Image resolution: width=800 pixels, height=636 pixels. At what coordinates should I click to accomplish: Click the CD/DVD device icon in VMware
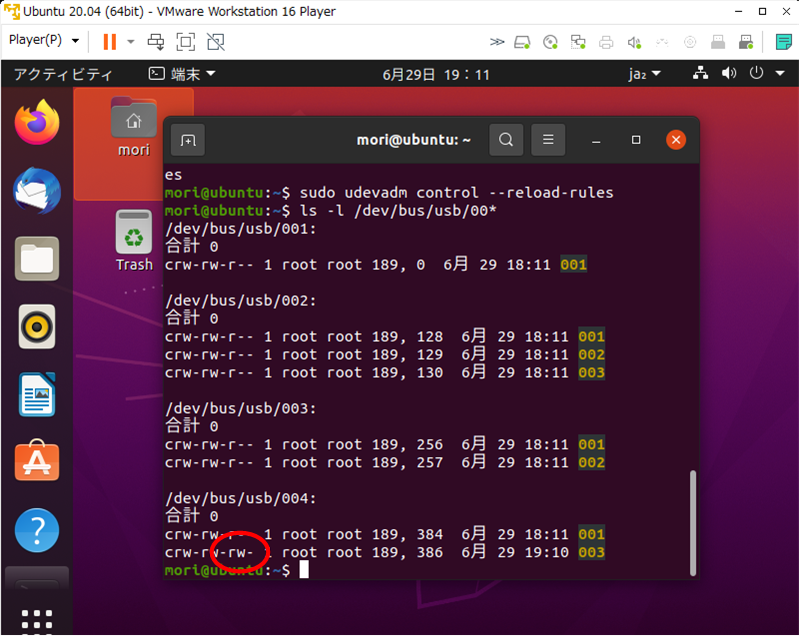pyautogui.click(x=550, y=42)
